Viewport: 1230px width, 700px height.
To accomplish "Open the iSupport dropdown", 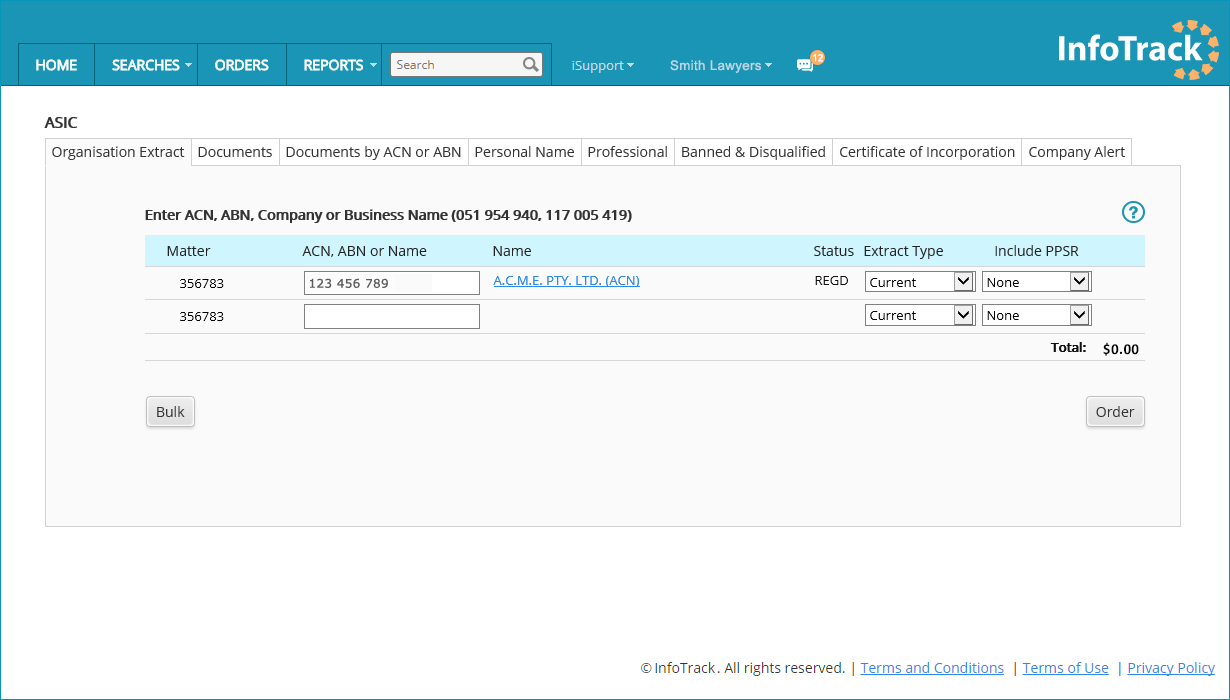I will point(602,64).
